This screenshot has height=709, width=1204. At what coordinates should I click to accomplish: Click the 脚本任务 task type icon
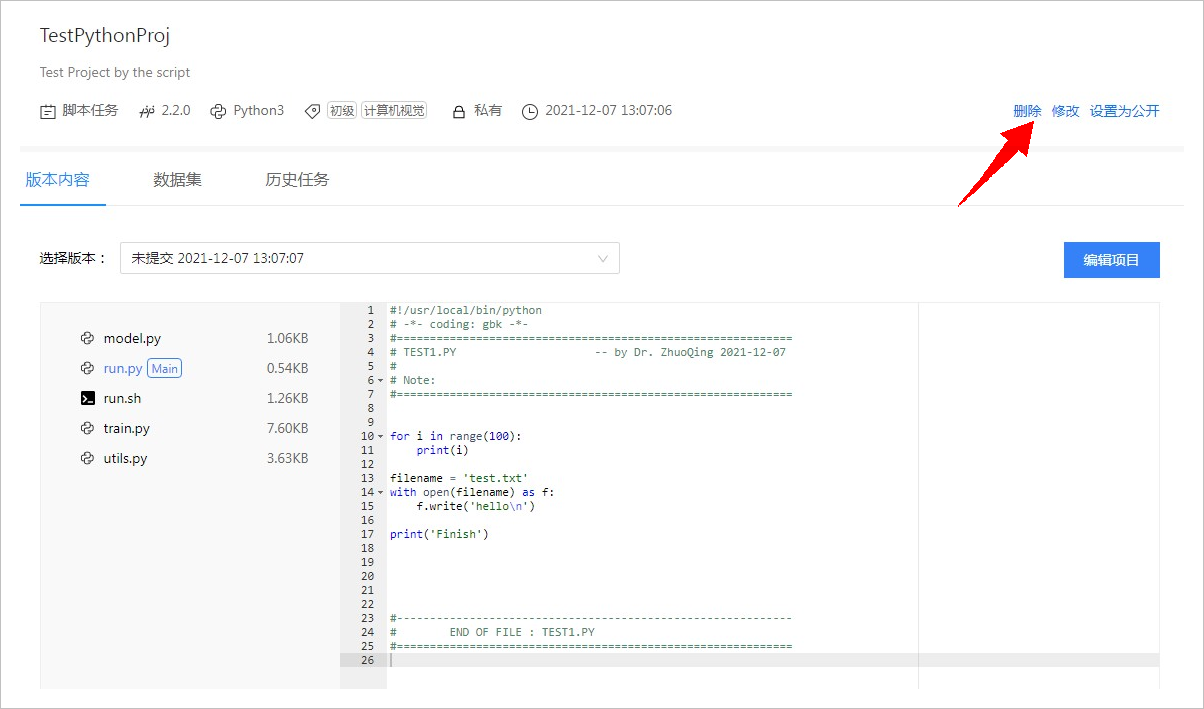[47, 111]
